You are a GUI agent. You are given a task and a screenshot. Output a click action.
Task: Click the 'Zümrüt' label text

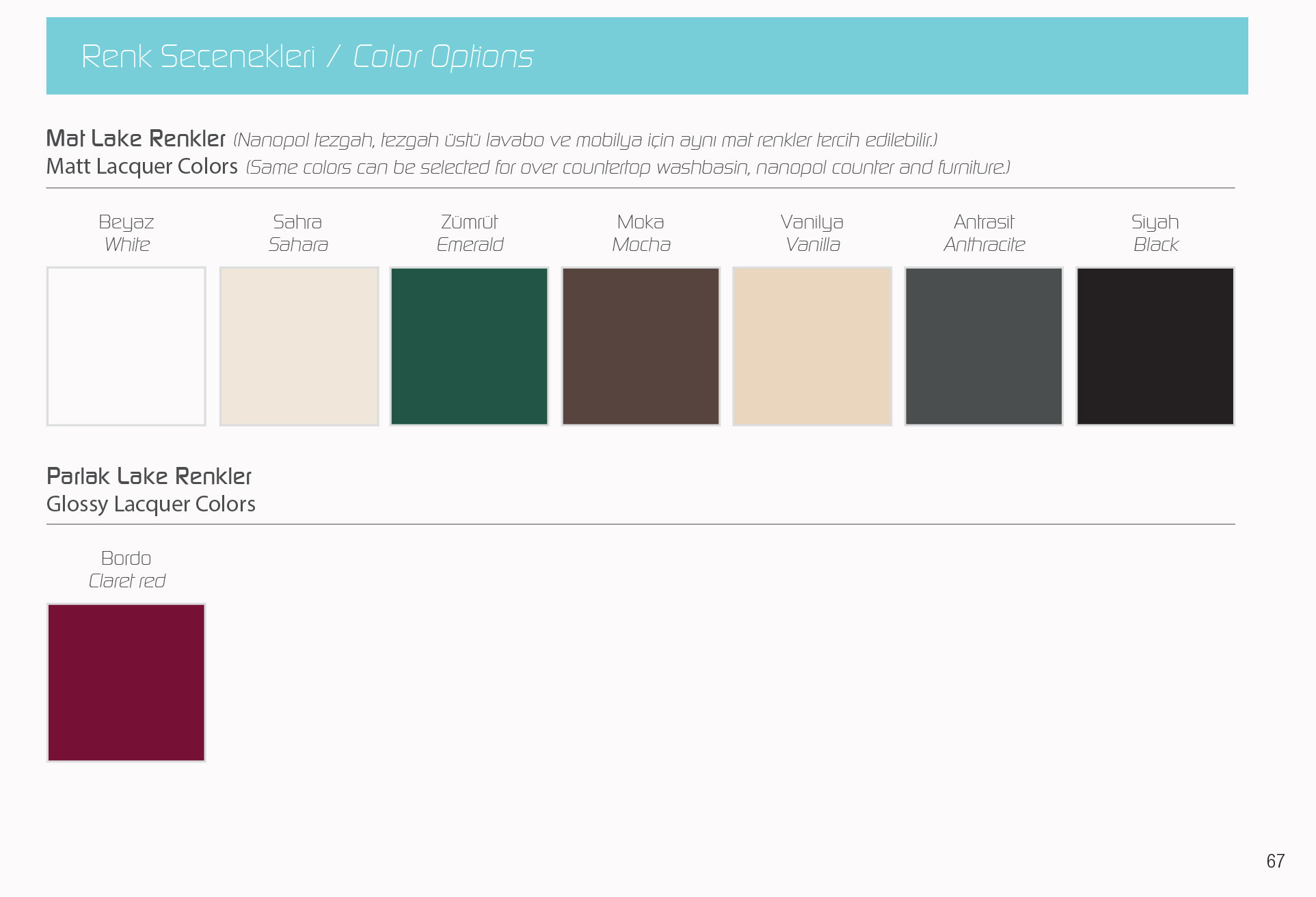pyautogui.click(x=470, y=222)
